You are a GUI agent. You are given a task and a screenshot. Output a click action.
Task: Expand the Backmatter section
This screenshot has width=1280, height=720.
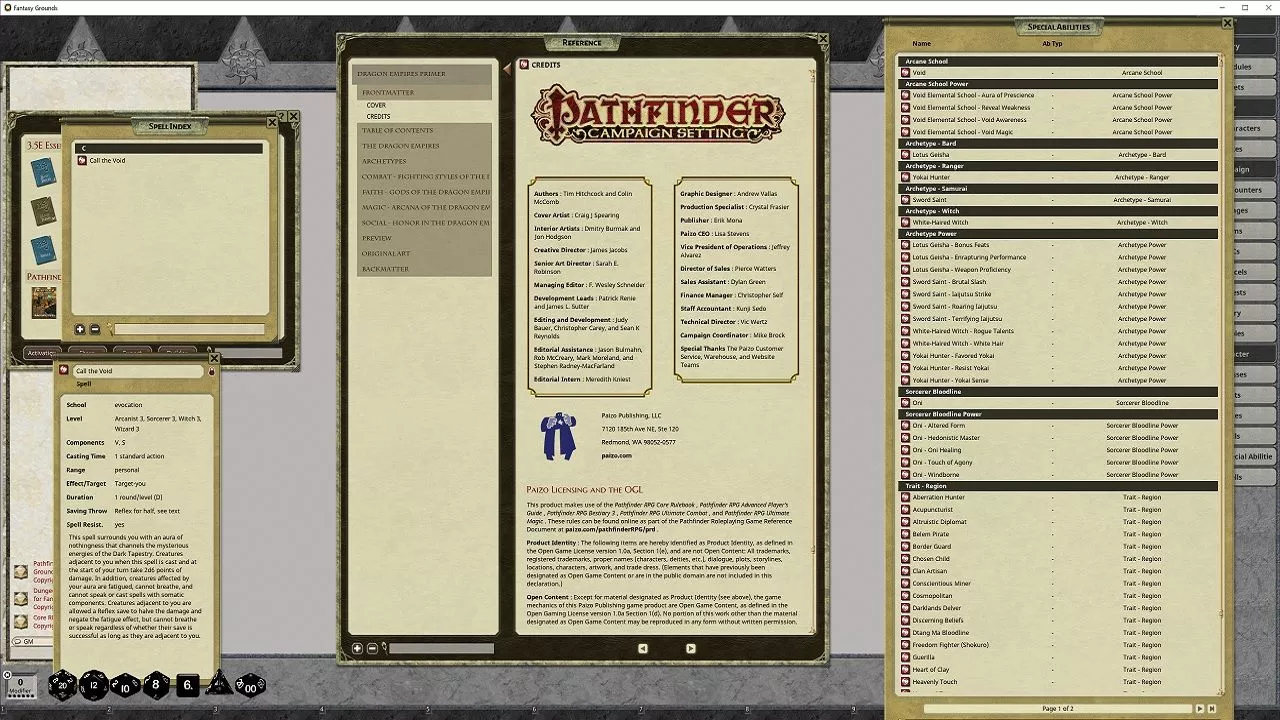(x=426, y=269)
